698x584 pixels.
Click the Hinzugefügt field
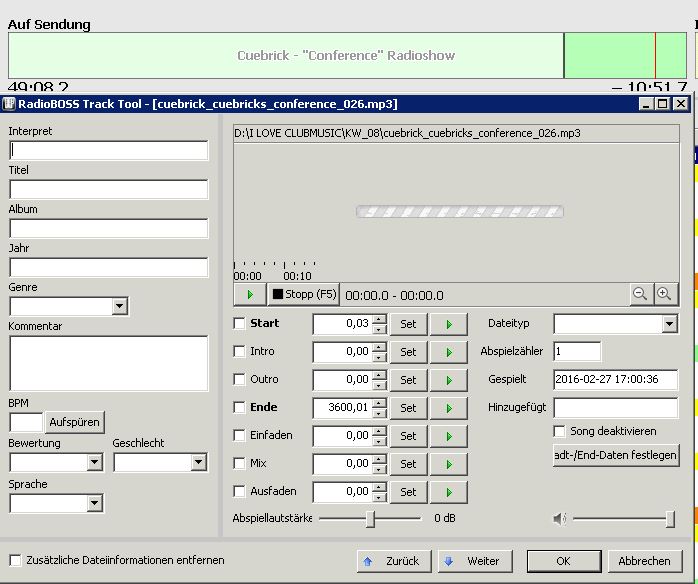coord(616,408)
